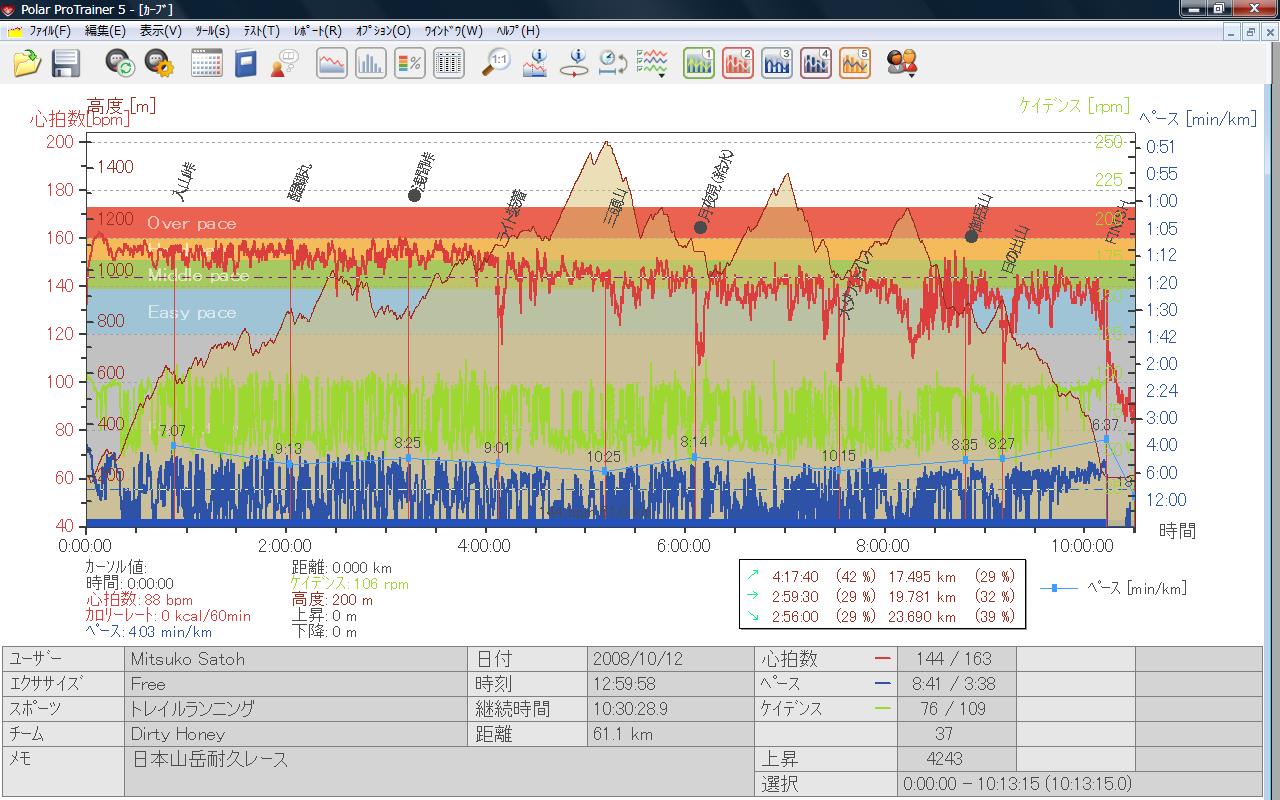
Task: Open the レポート(R) menu
Action: 317,31
